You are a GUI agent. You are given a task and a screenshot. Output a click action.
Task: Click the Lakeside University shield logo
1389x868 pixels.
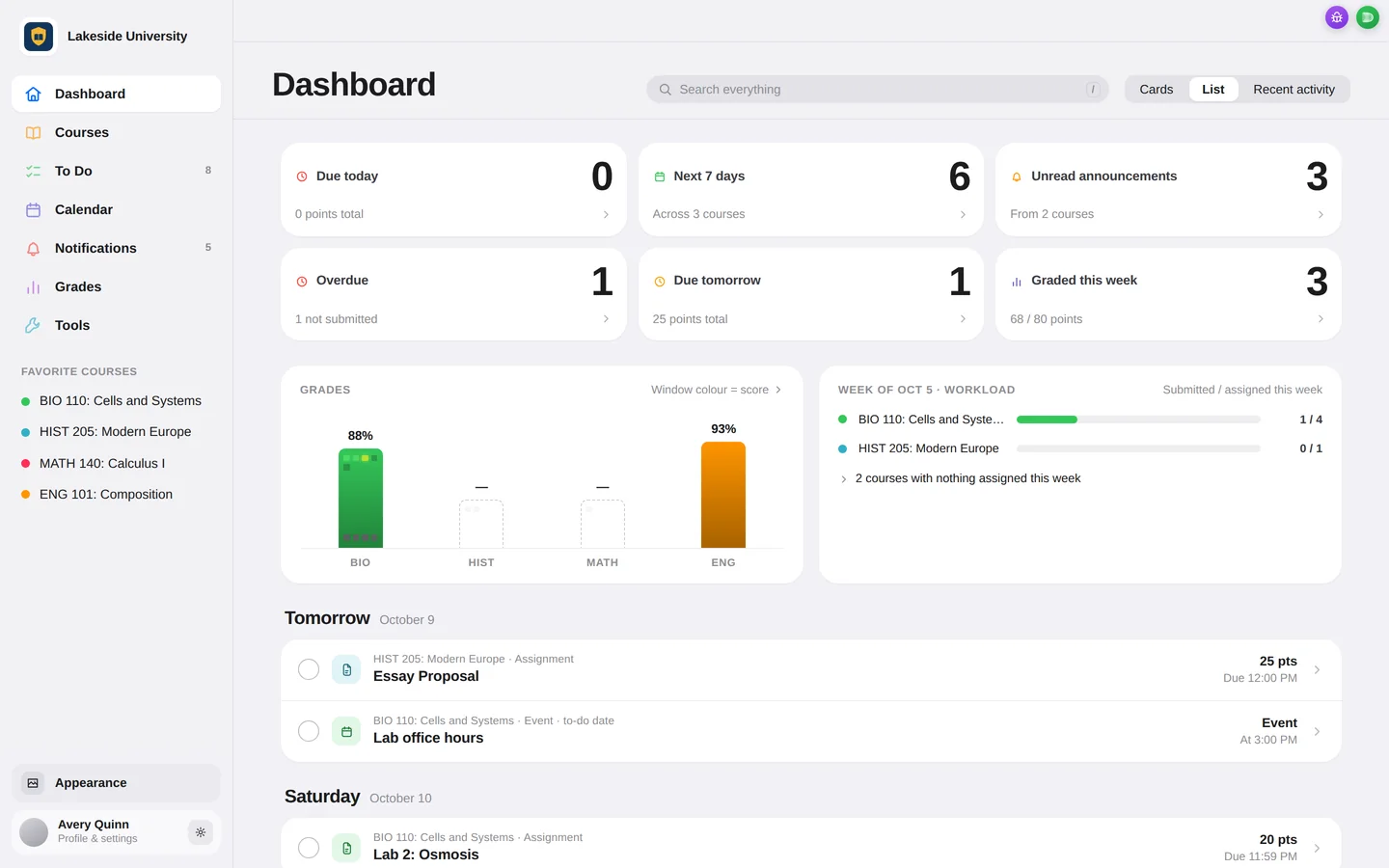[39, 37]
